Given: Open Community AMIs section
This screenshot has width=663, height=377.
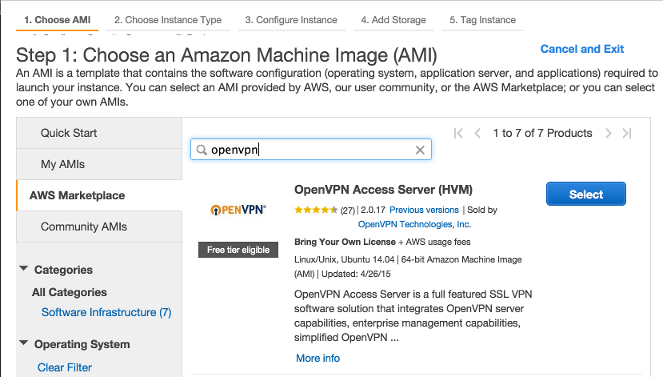Looking at the screenshot, I should point(99,227).
